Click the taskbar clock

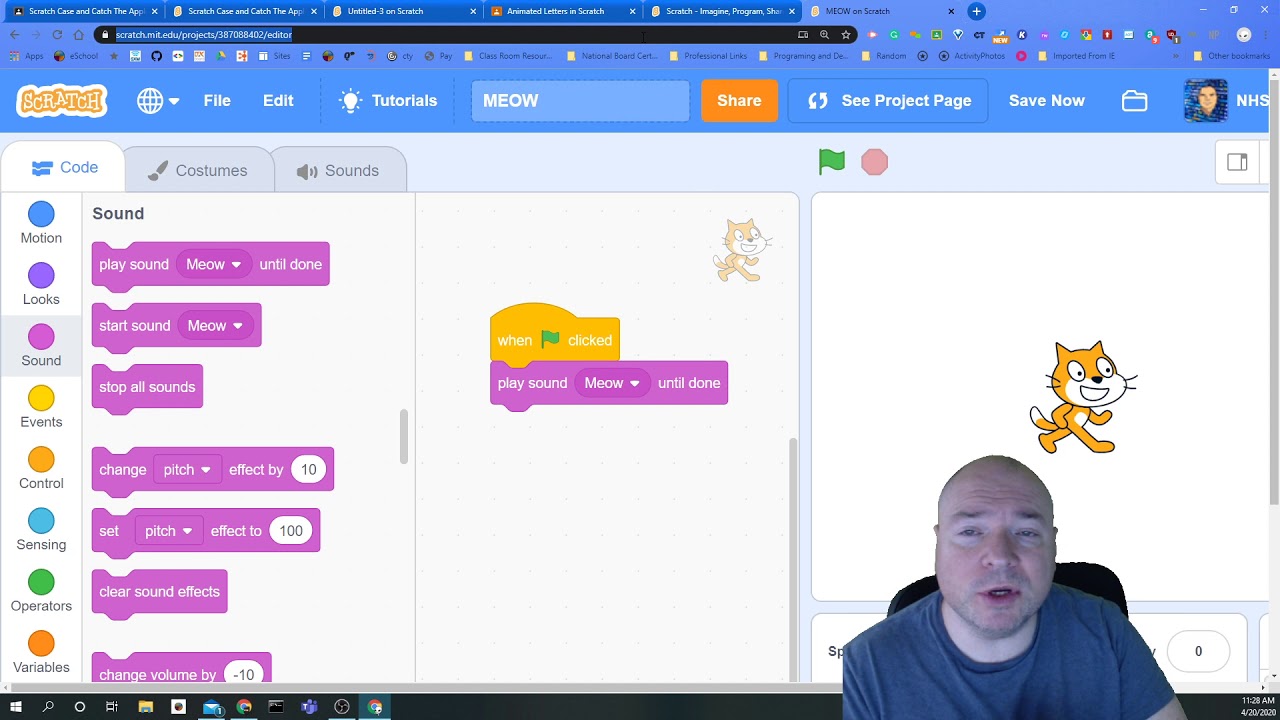tap(1258, 706)
